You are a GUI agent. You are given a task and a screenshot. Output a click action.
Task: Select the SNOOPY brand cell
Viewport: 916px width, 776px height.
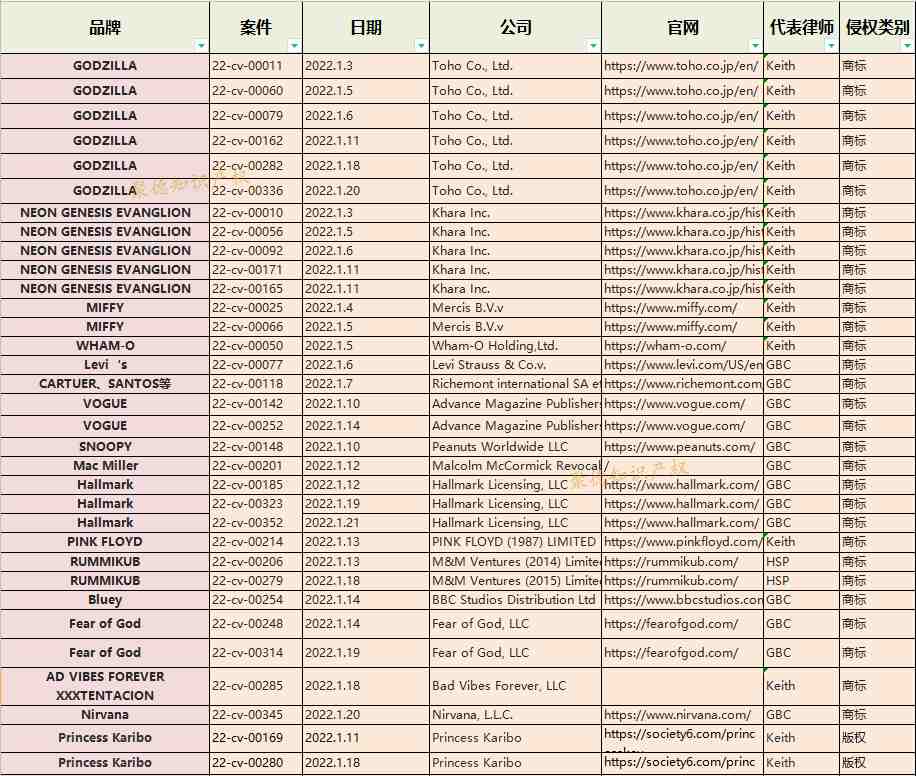[x=105, y=447]
